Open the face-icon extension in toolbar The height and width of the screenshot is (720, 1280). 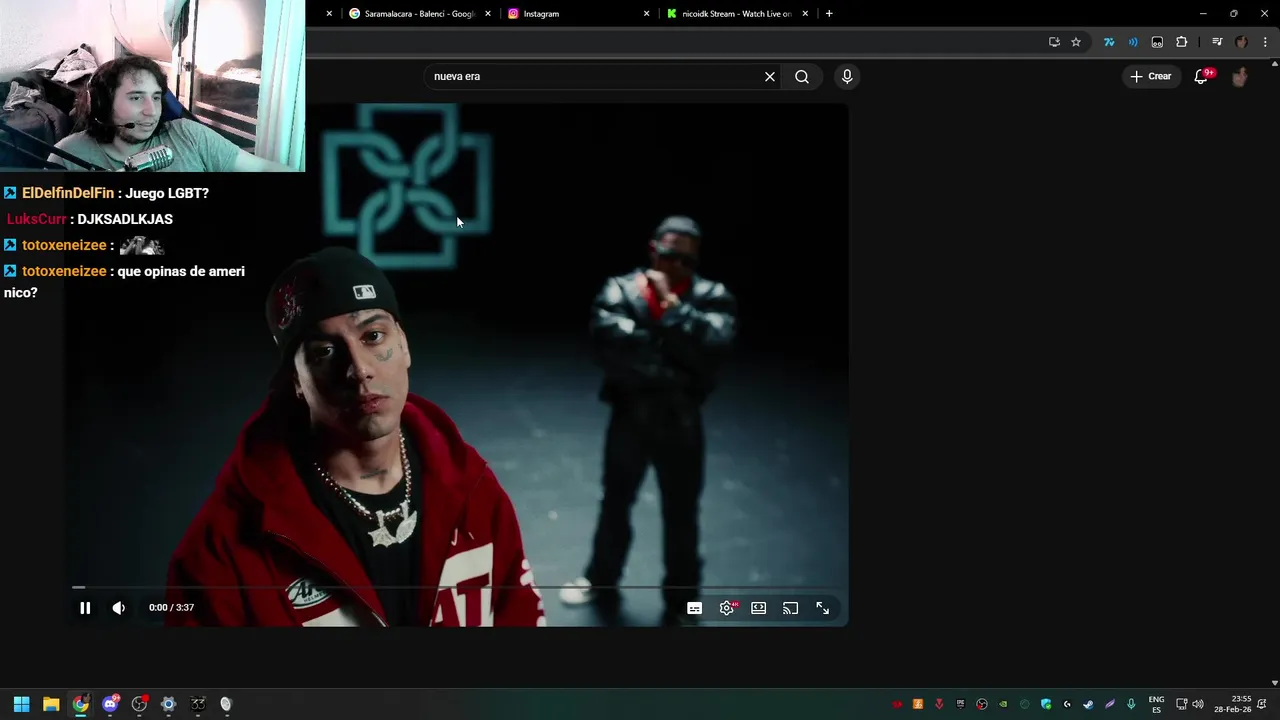[x=1157, y=42]
